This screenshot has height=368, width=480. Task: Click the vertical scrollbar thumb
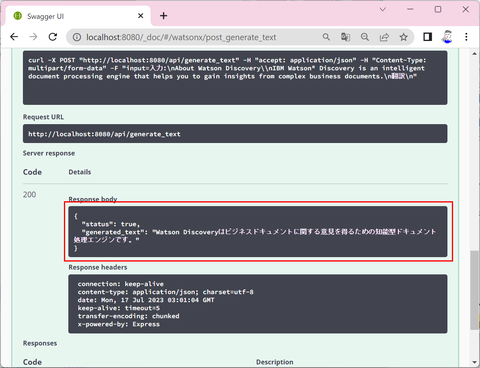pyautogui.click(x=474, y=290)
